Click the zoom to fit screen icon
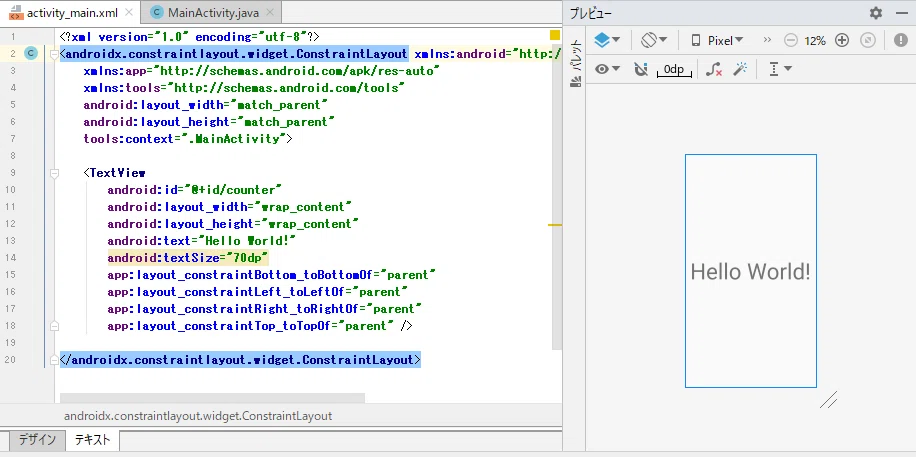 point(869,40)
